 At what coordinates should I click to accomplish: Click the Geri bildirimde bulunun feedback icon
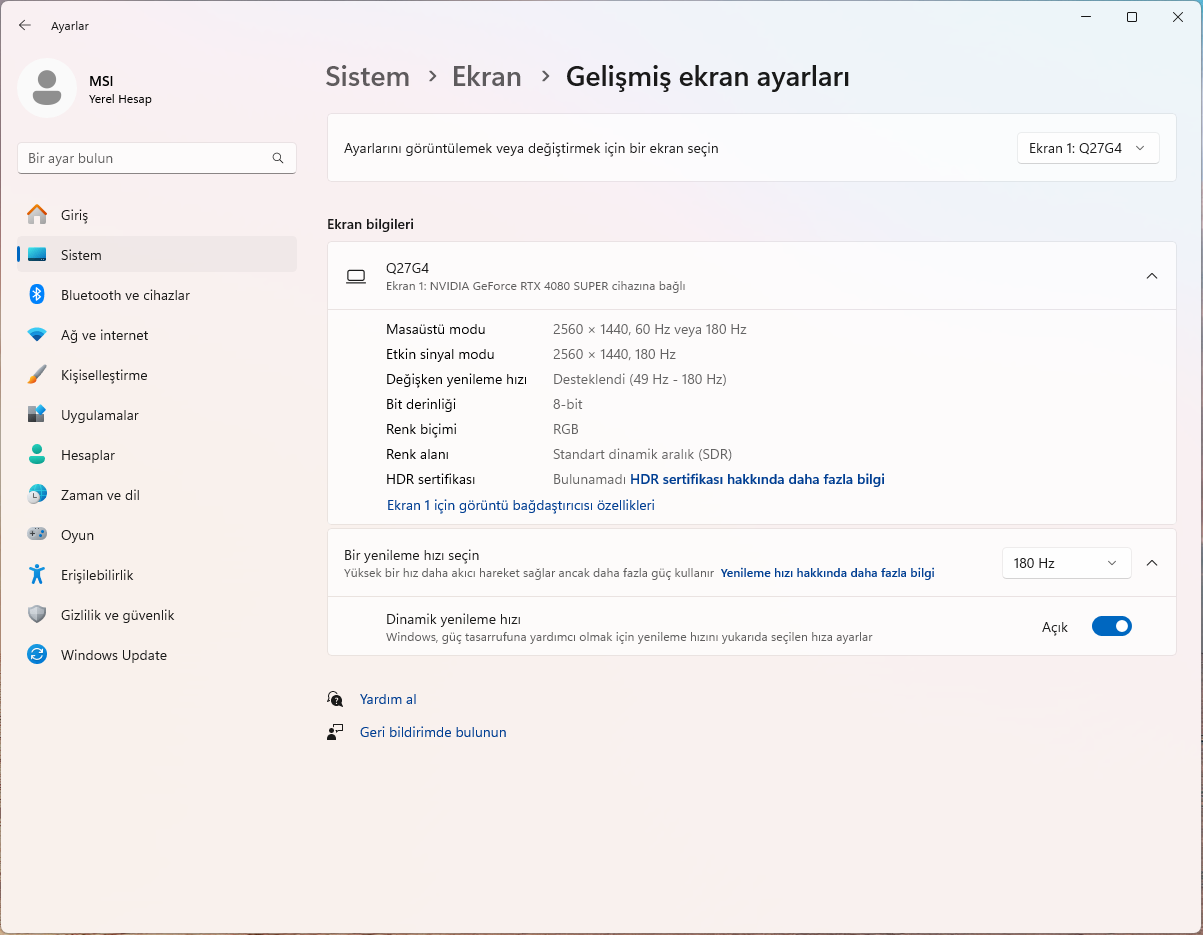point(335,732)
